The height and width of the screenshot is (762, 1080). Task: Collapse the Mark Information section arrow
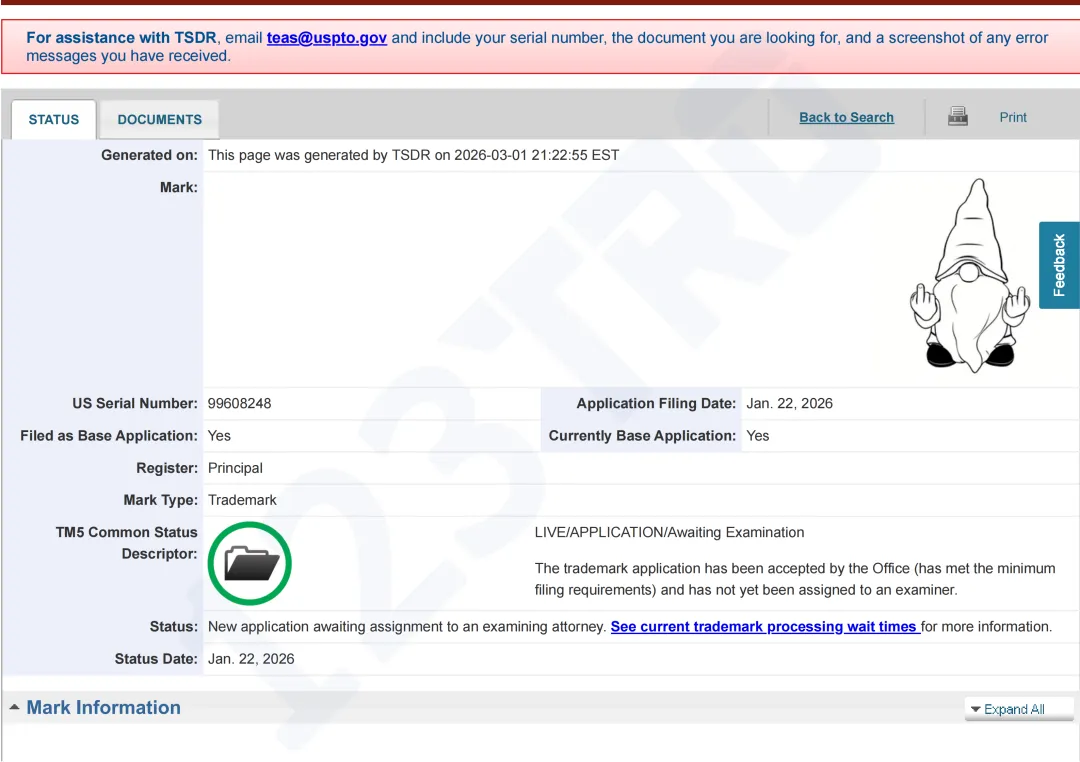click(x=14, y=708)
